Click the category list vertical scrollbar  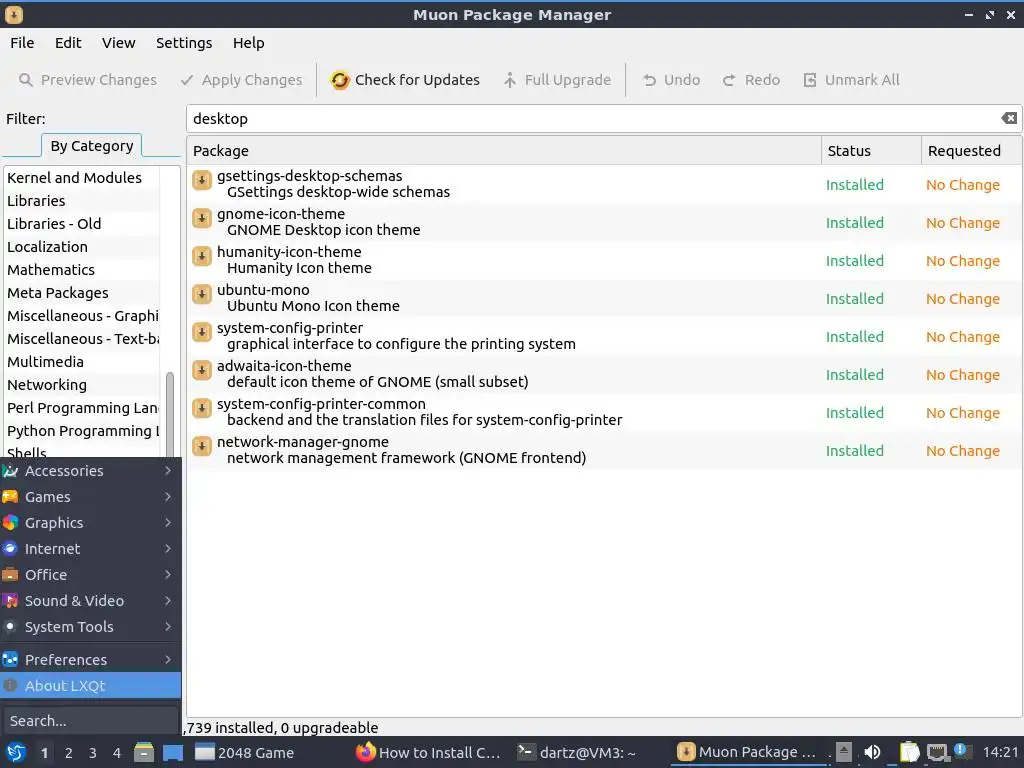[170, 415]
